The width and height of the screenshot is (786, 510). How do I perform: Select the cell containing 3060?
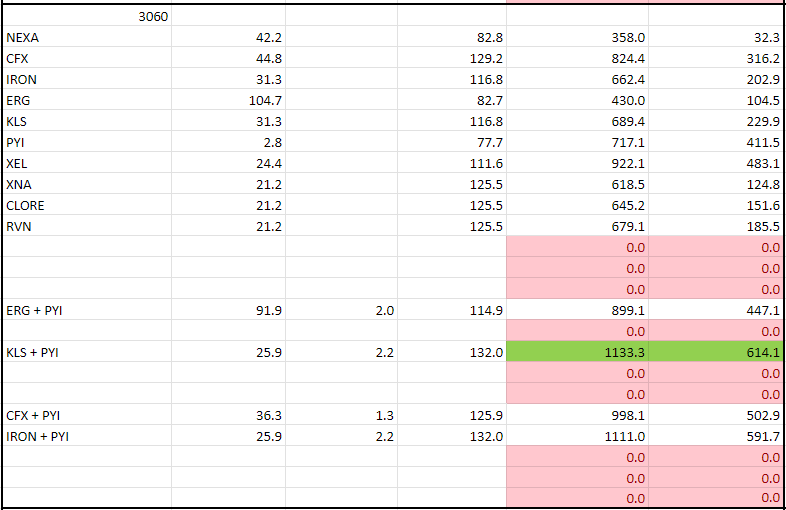click(x=87, y=16)
